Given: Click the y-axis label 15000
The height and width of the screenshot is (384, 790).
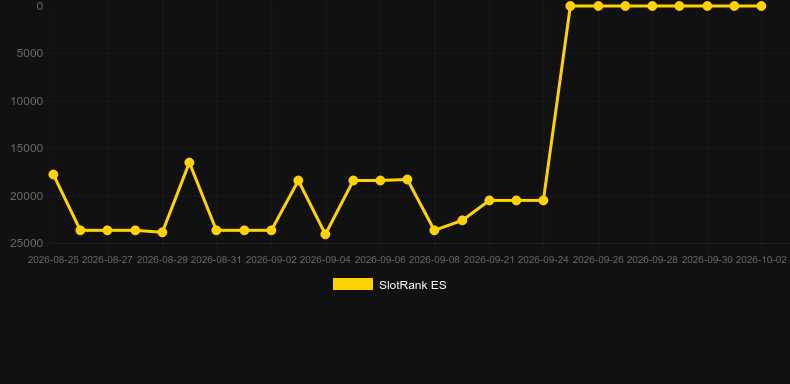Looking at the screenshot, I should tap(27, 149).
